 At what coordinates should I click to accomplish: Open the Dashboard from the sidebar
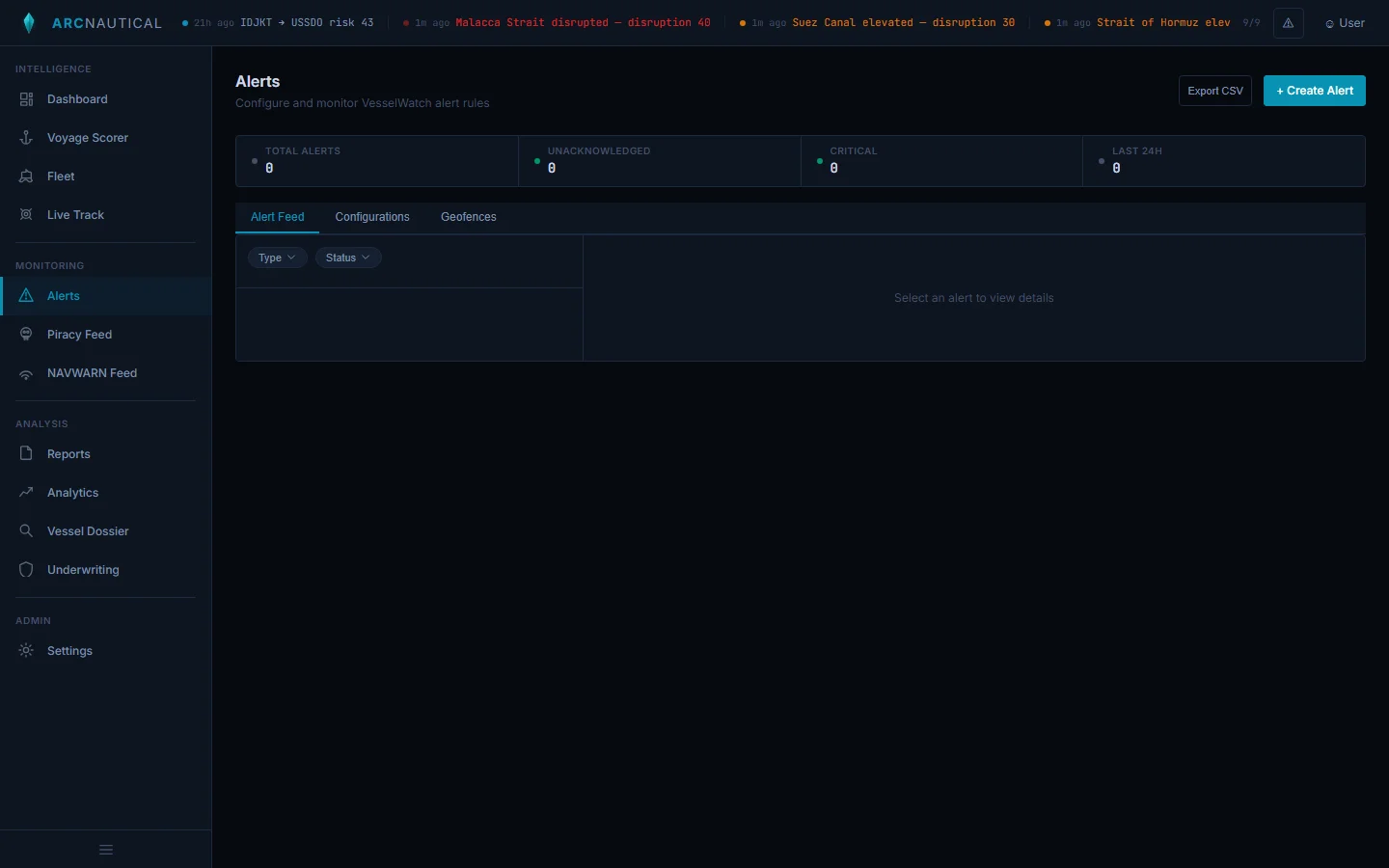26,99
